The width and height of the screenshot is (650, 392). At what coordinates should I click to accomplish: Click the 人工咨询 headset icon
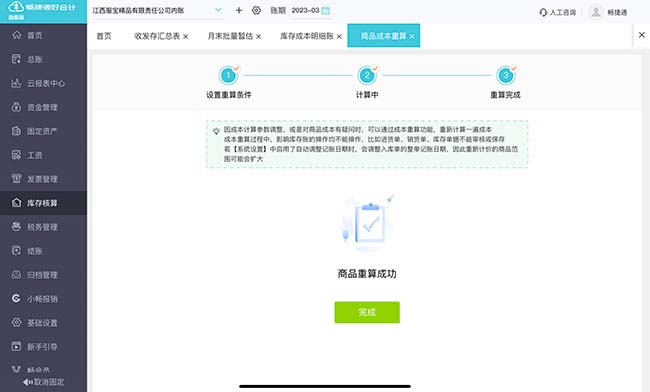(x=543, y=12)
